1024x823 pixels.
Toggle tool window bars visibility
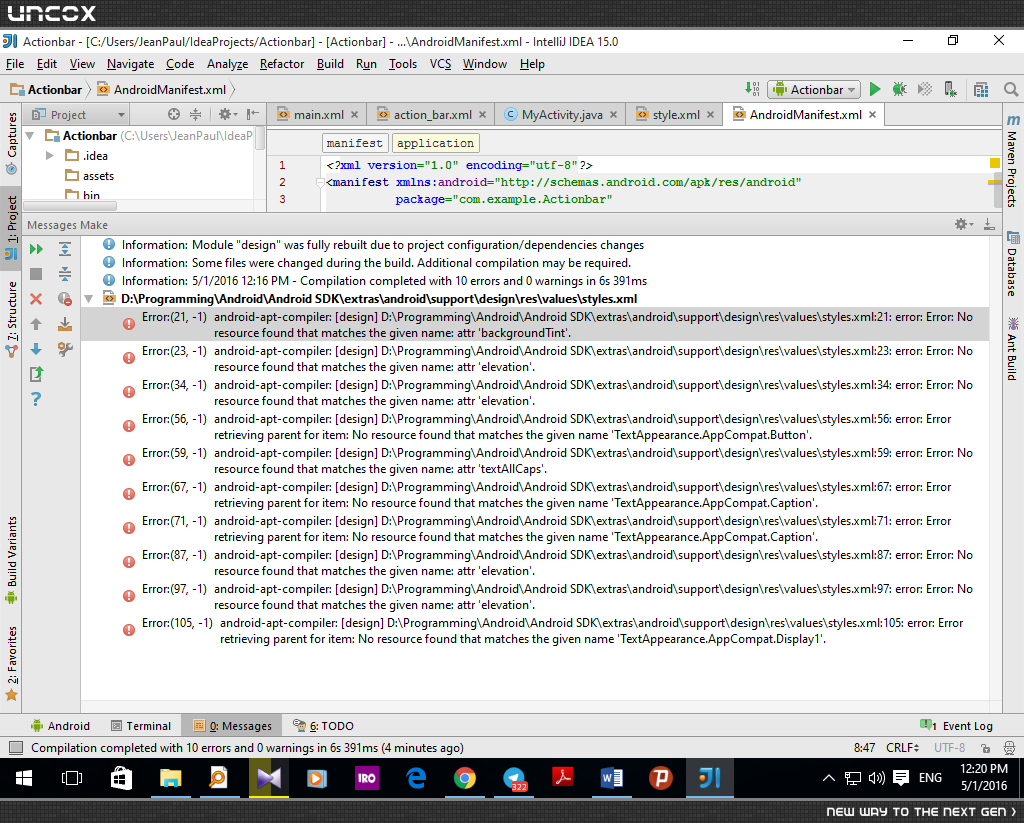coord(16,747)
